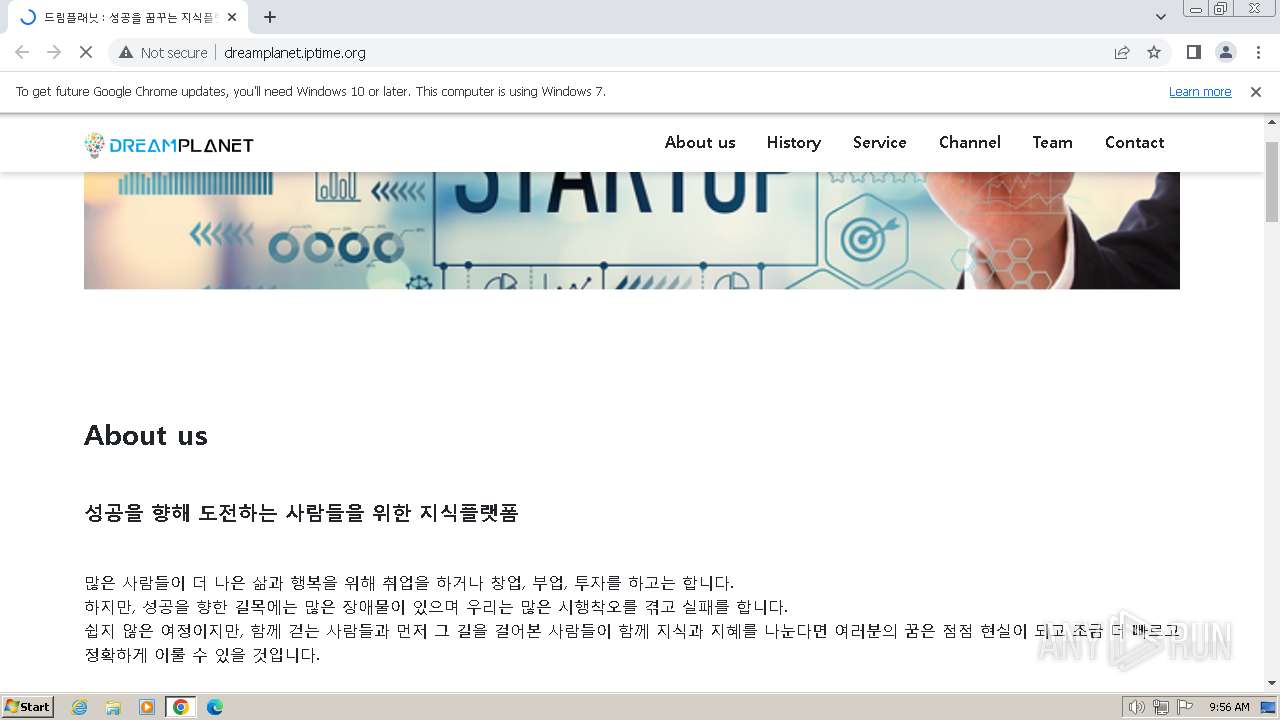Click the DreamPlanet logo
This screenshot has height=720, width=1280.
tap(169, 145)
